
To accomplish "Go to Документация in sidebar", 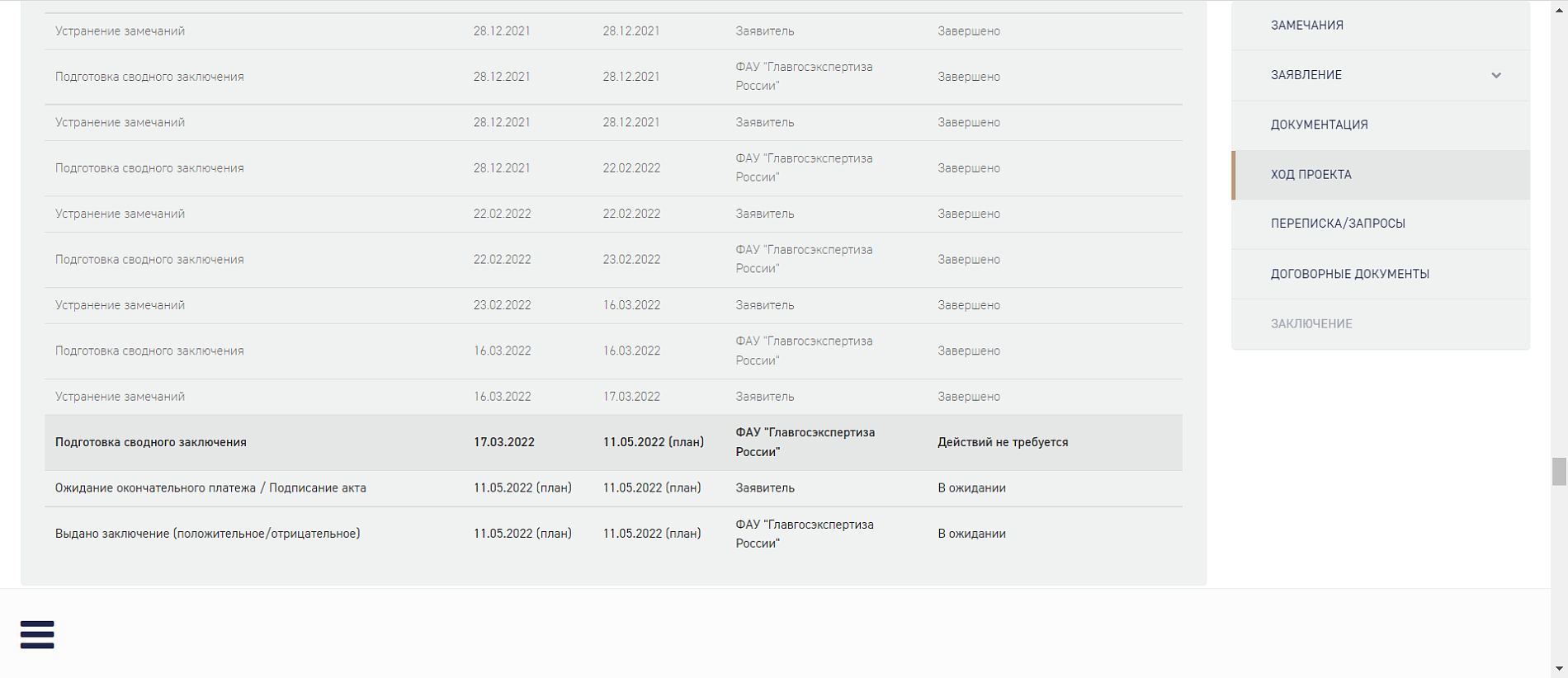I will pyautogui.click(x=1319, y=125).
